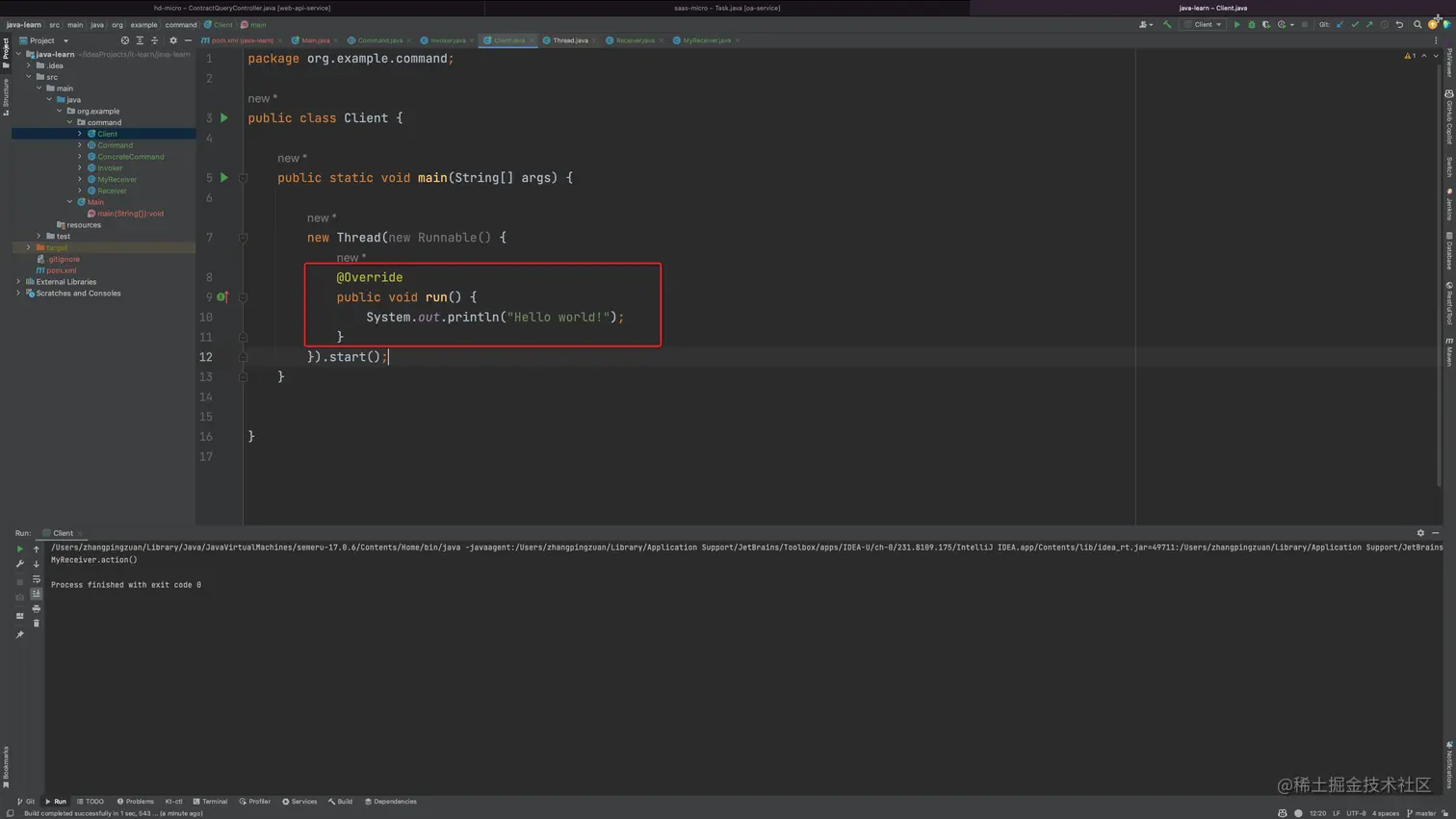
Task: Click the 4 spaces indent status widget
Action: pyautogui.click(x=1386, y=813)
